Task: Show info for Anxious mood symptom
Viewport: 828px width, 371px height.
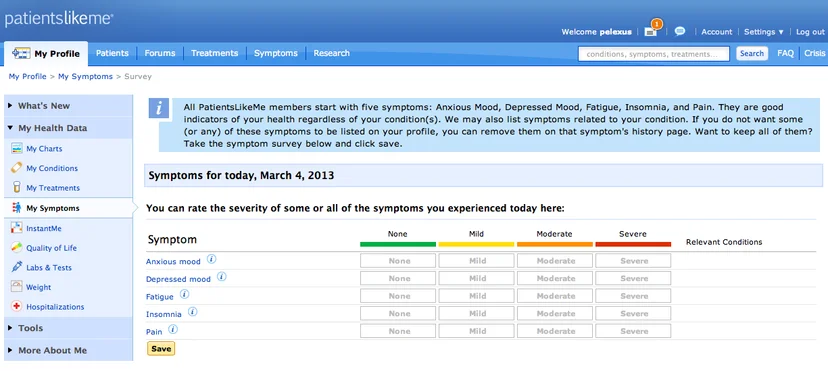Action: coord(211,259)
